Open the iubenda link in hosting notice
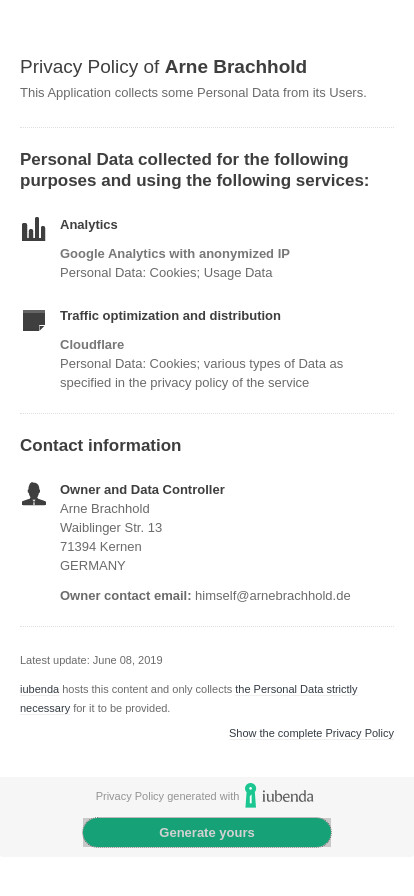 pos(39,689)
